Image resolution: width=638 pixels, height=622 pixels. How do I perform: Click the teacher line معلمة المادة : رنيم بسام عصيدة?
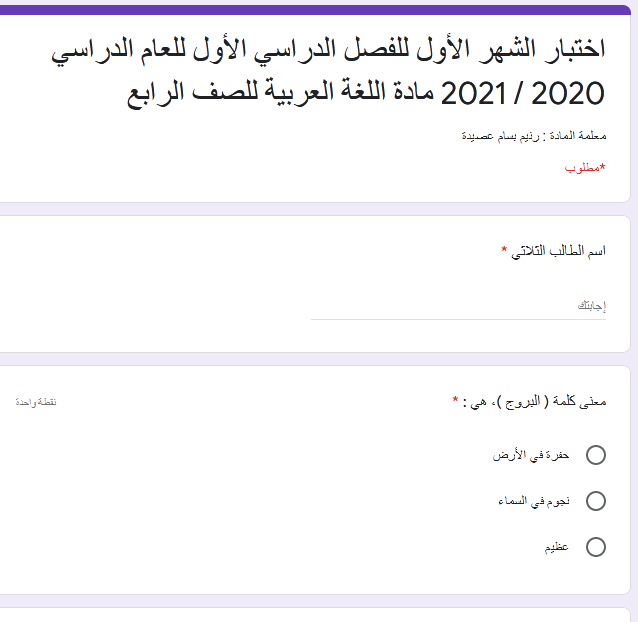(x=532, y=135)
